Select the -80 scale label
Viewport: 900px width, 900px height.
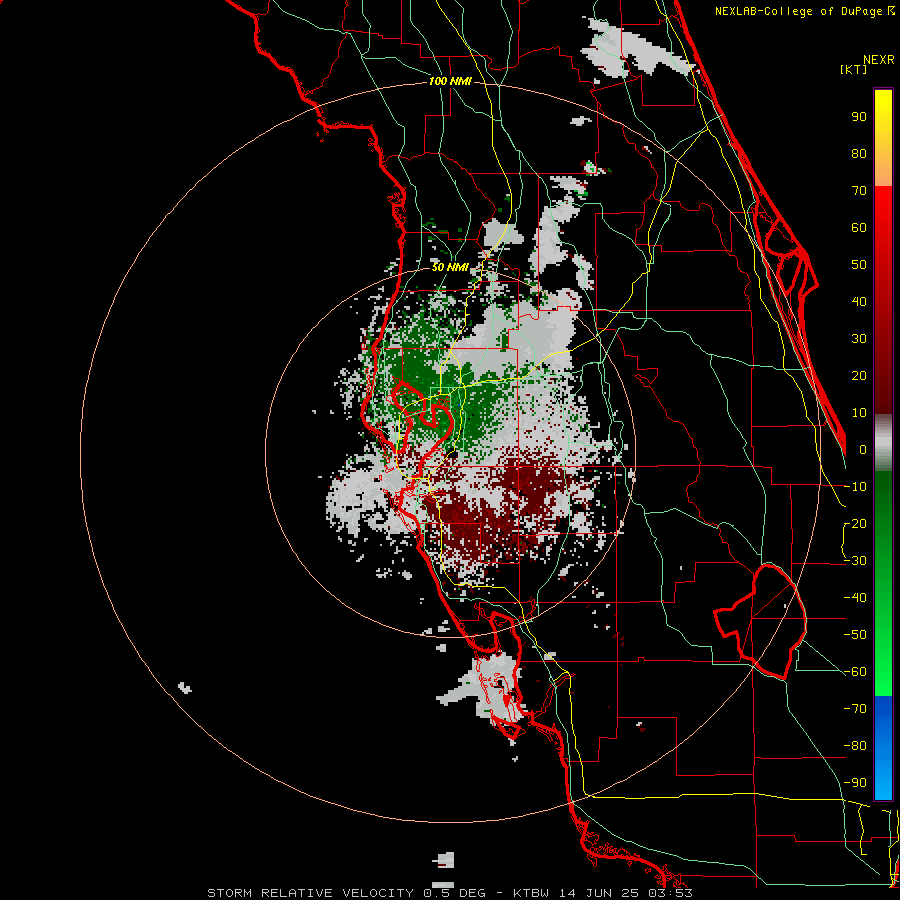[x=855, y=746]
